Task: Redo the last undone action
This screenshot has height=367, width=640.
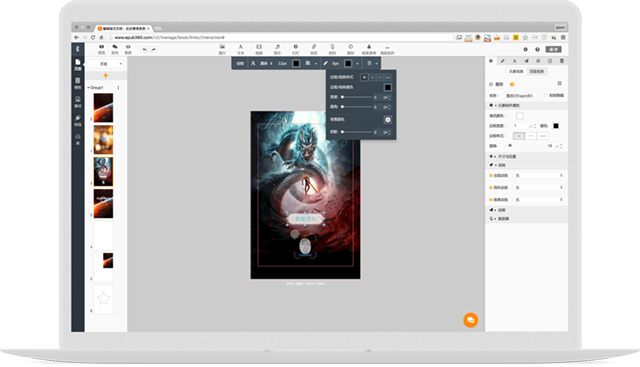Action: [x=153, y=49]
